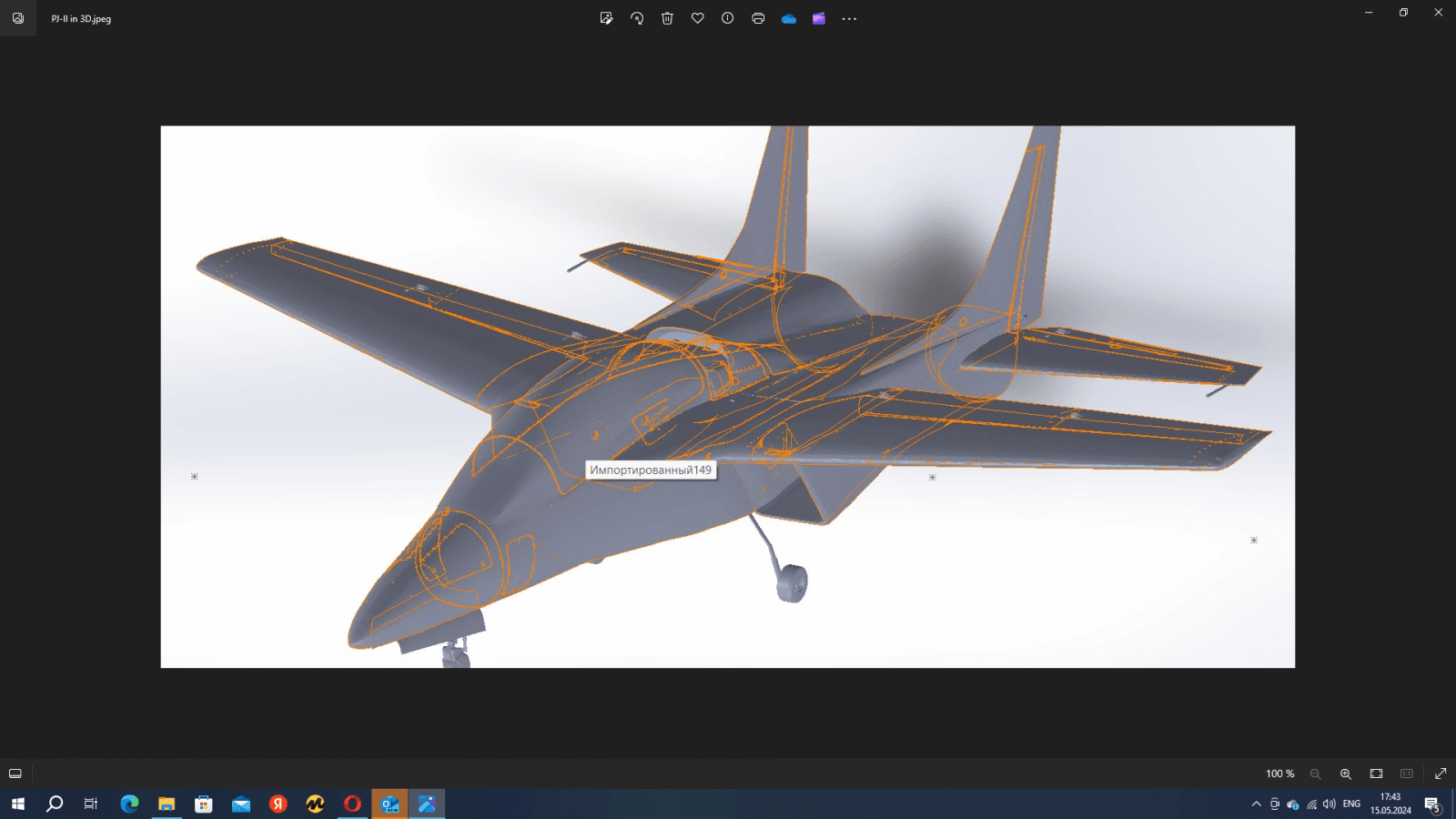Open the See more three-dots menu
The height and width of the screenshot is (819, 1456).
point(849,18)
